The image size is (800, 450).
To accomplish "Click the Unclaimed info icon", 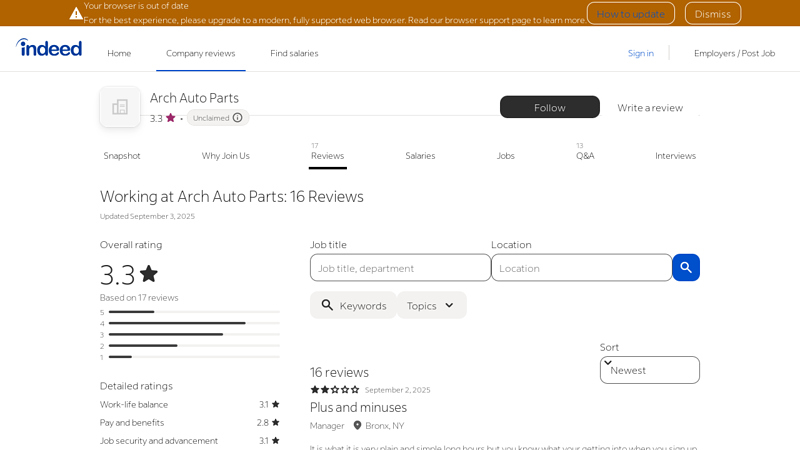I will point(238,118).
